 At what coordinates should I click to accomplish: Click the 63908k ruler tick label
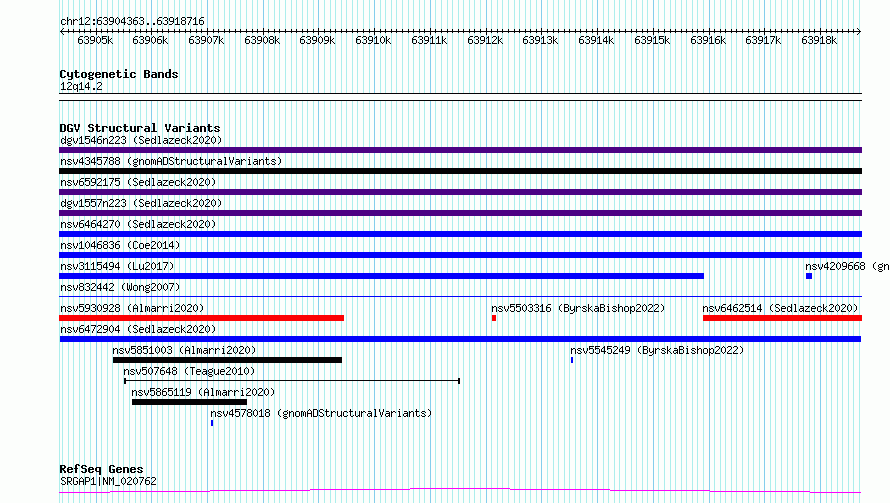pos(262,40)
